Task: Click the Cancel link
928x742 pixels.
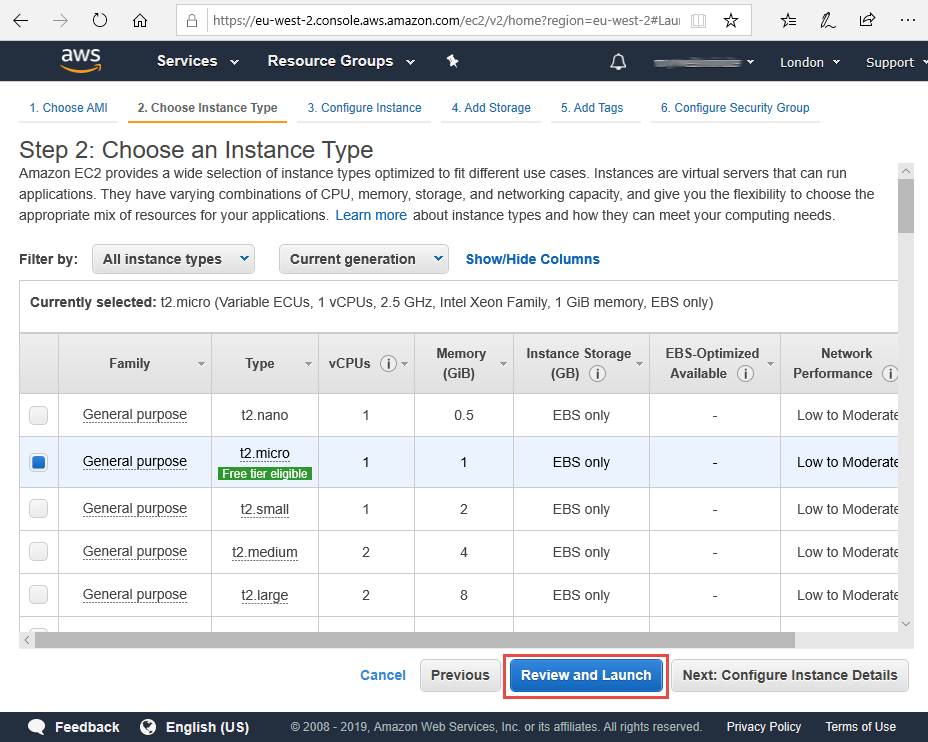Action: point(383,675)
